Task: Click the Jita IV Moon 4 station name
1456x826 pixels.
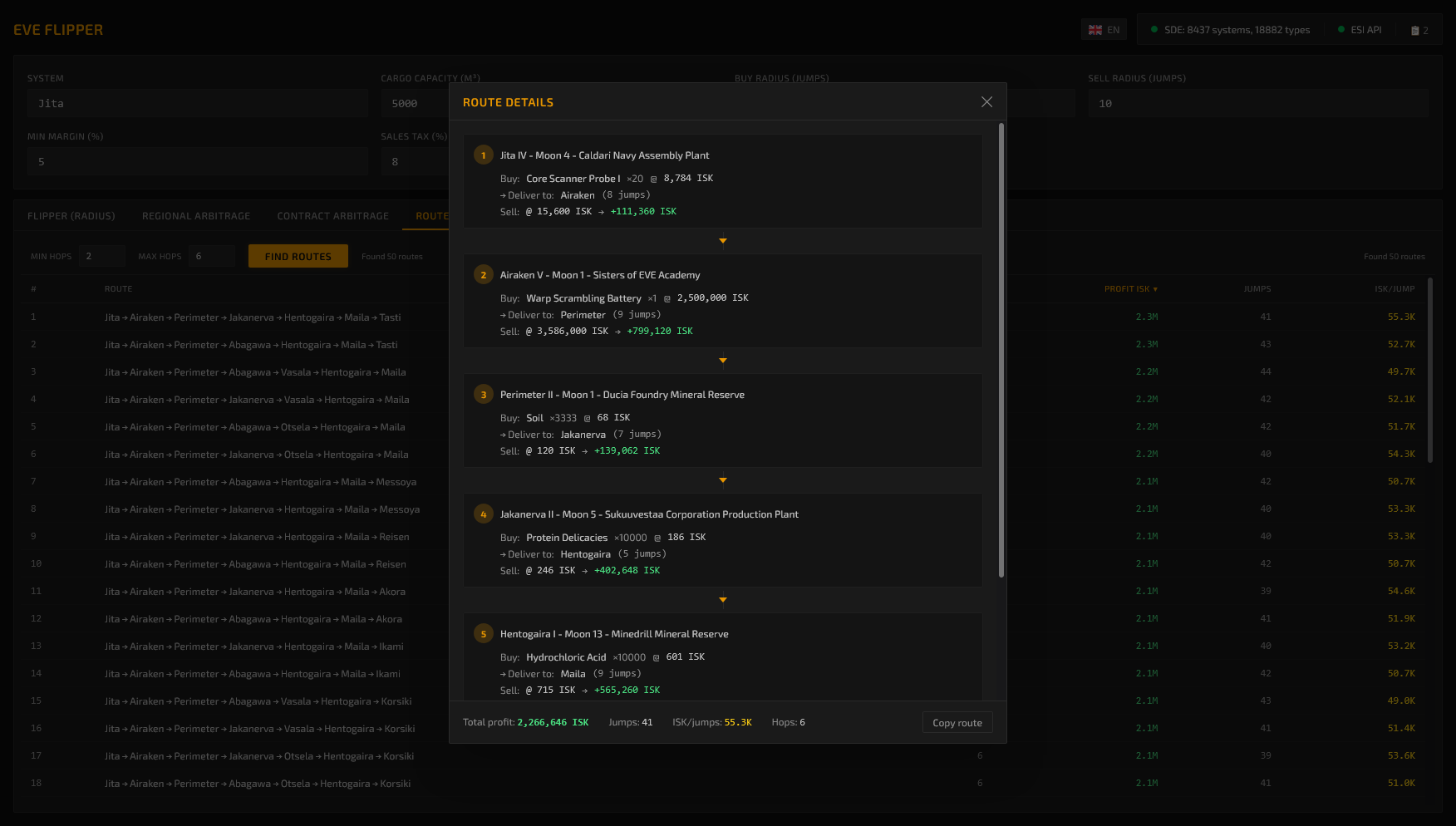Action: 604,155
